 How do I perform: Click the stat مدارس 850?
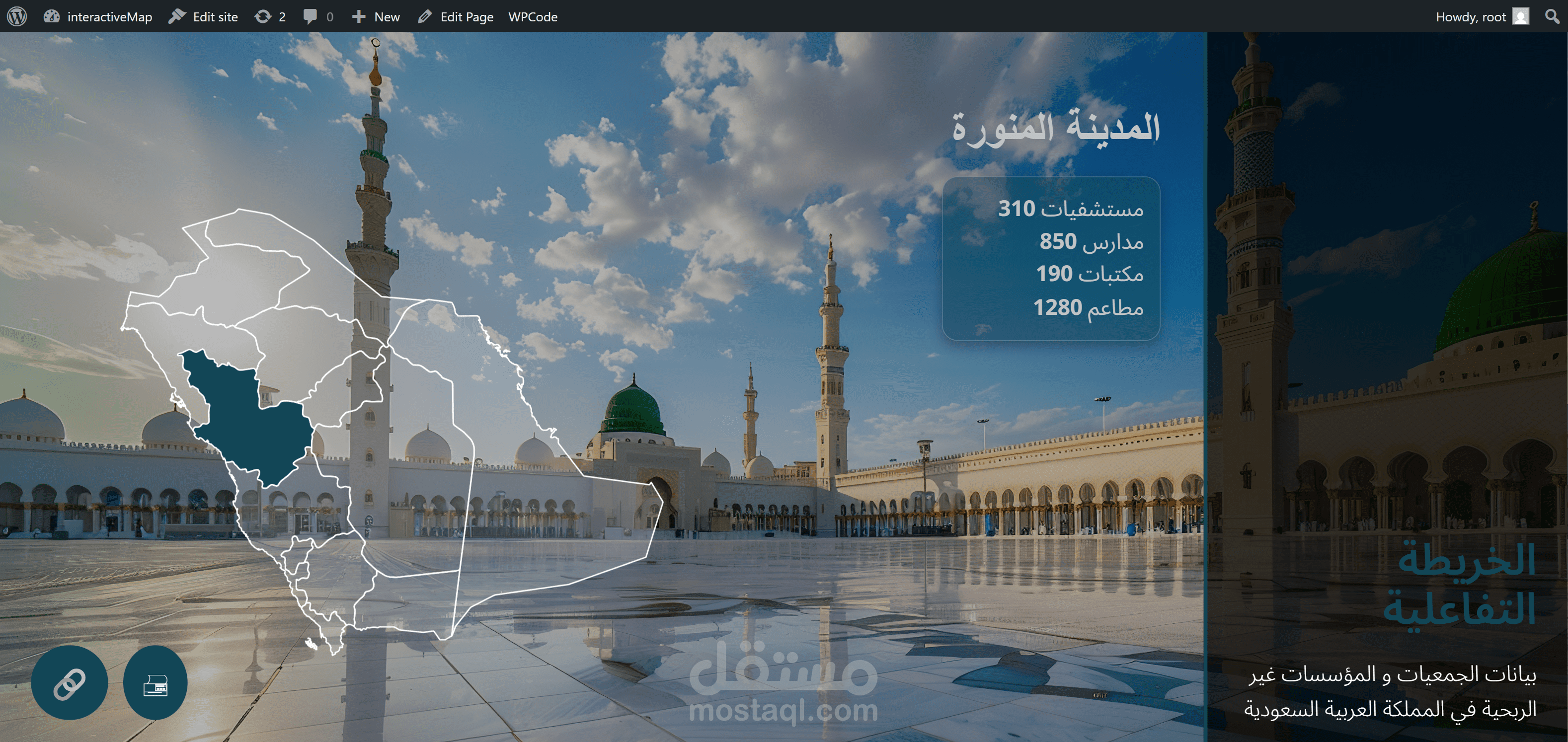(1091, 242)
